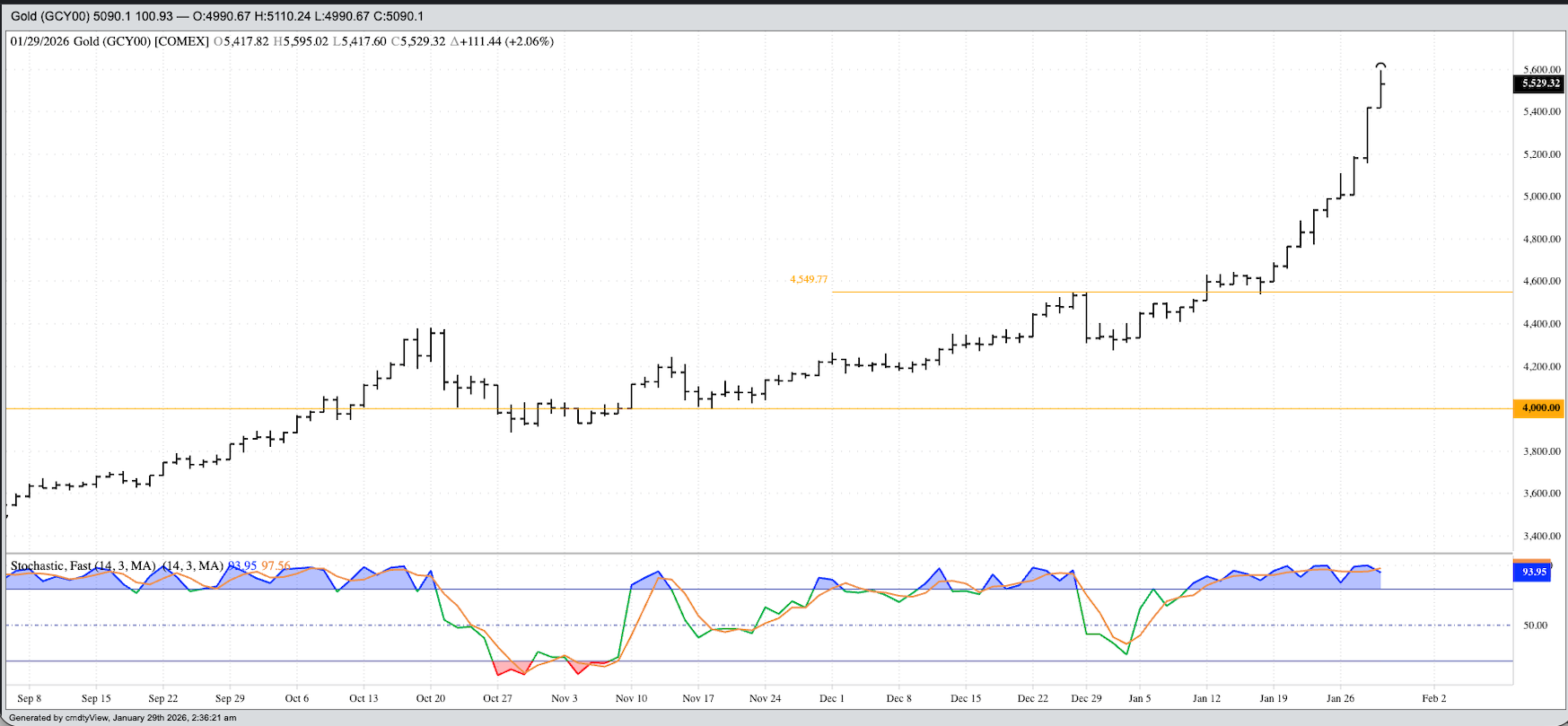
Task: Click the high marker arc above the last bar
Action: coord(1381,66)
